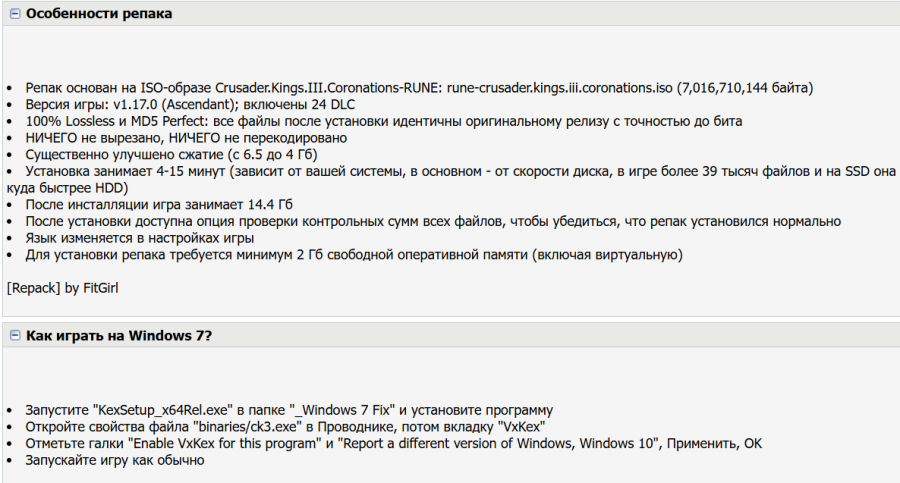The image size is (900, 483).
Task: Click the _Windows 7 Fix folder name
Action: coord(342,410)
